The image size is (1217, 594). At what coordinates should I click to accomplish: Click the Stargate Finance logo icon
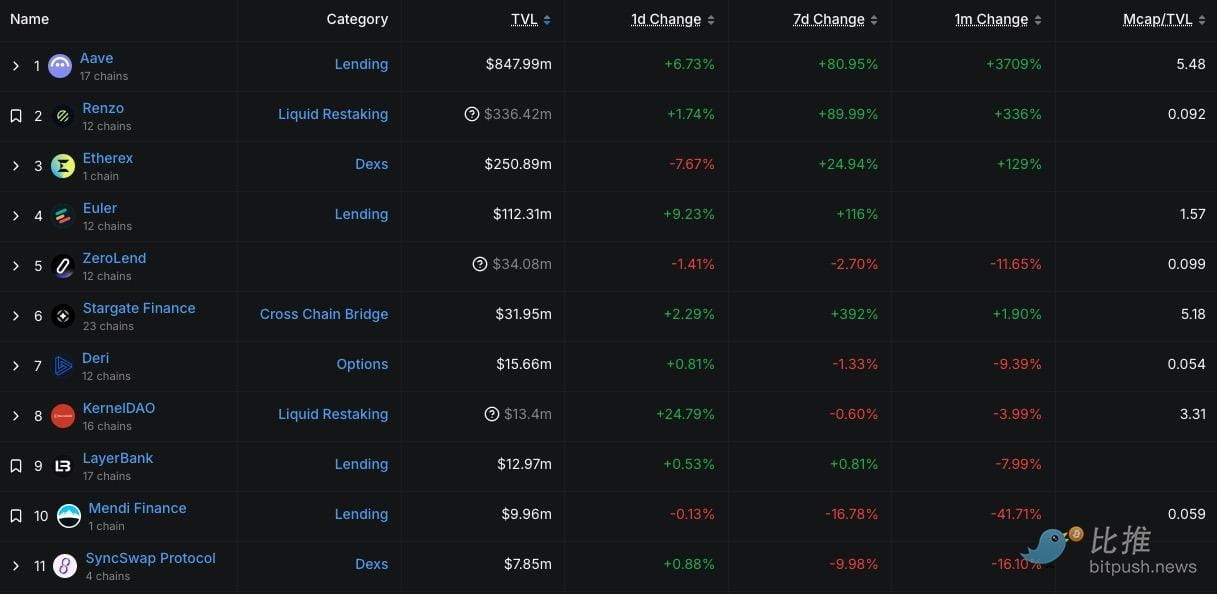pos(63,316)
